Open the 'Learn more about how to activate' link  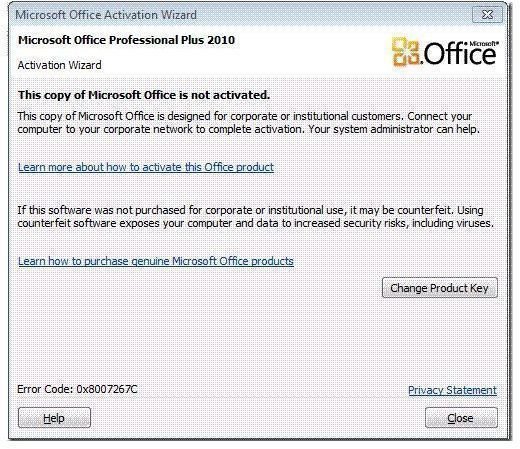tap(146, 167)
